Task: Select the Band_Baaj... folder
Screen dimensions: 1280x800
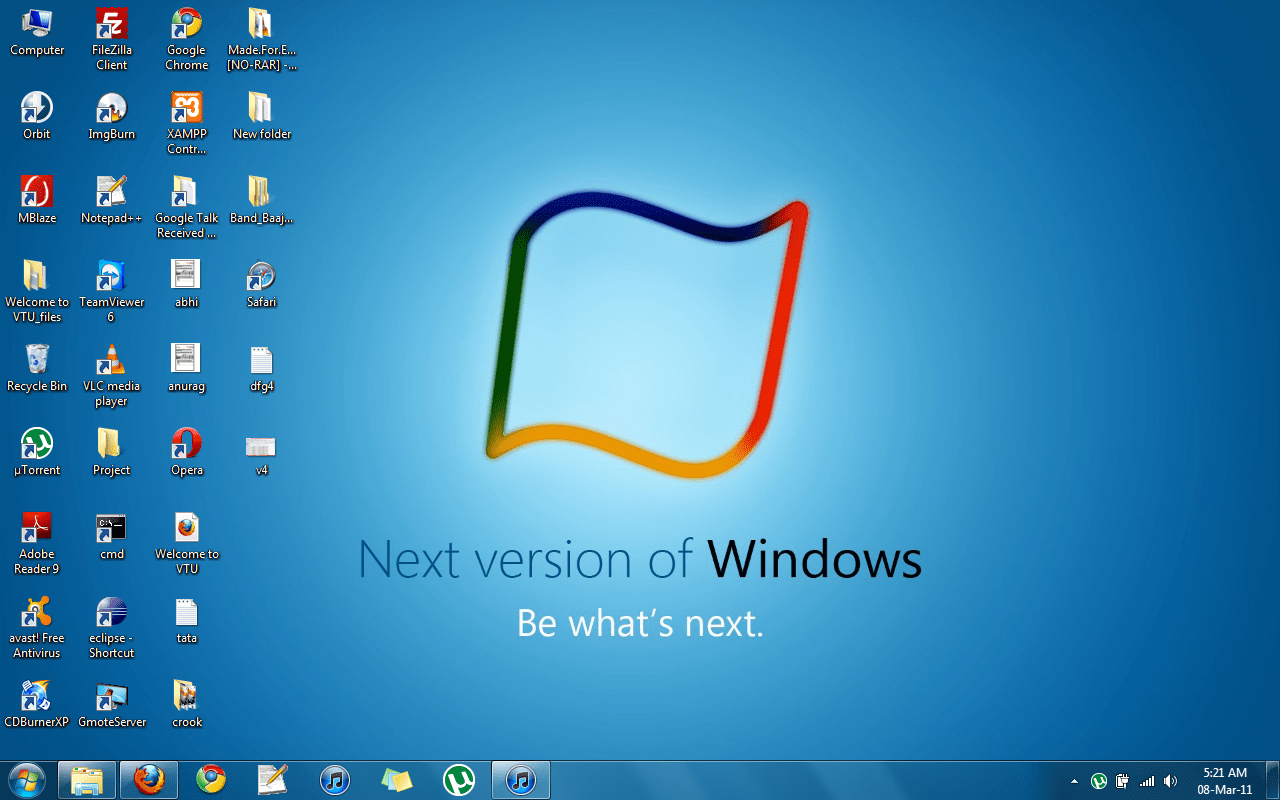Action: point(261,200)
